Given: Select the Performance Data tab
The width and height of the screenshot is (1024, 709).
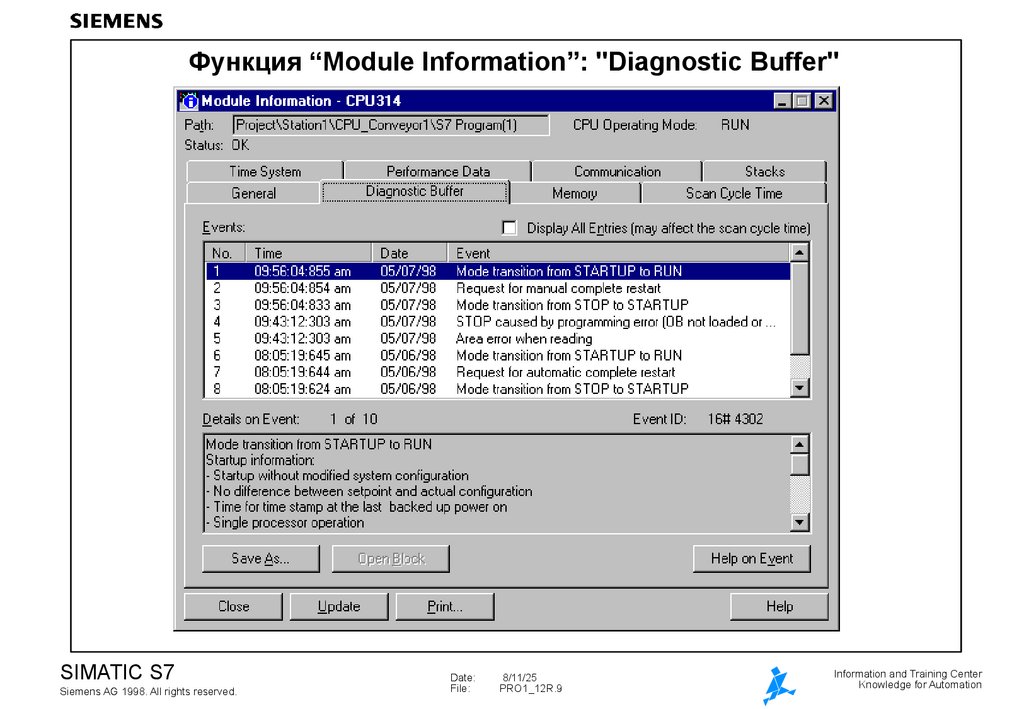Looking at the screenshot, I should (x=437, y=171).
